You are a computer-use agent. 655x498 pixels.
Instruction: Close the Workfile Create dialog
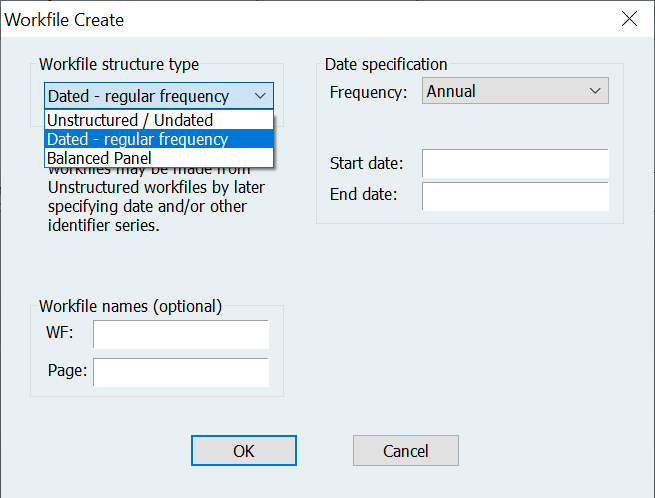point(628,19)
